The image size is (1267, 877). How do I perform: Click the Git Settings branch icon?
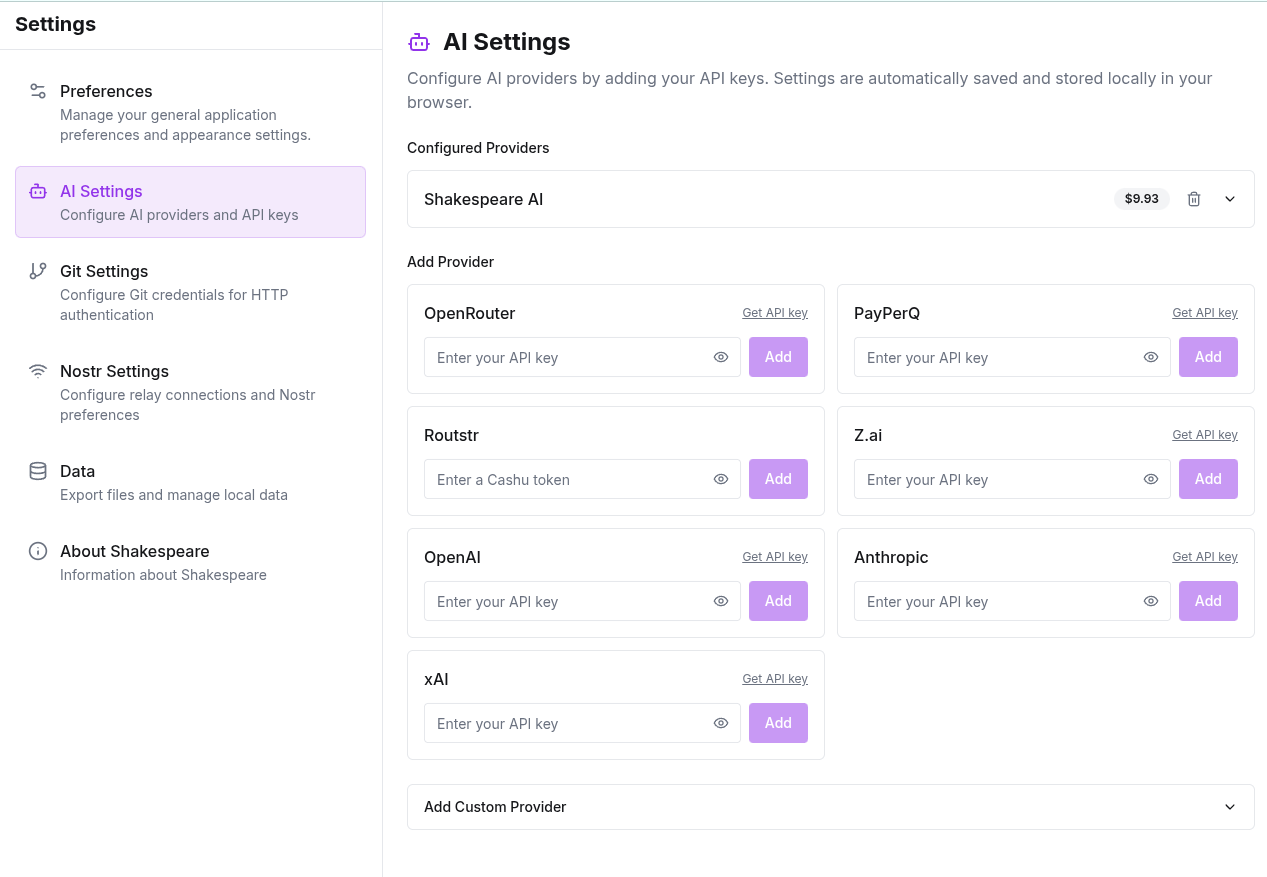[37, 270]
